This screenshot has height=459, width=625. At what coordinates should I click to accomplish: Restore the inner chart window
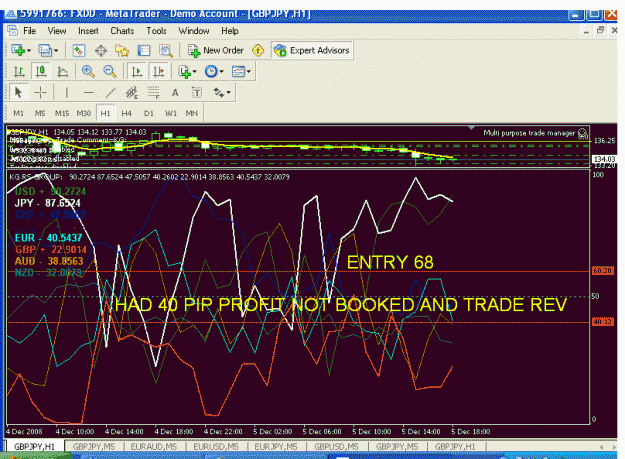[600, 30]
